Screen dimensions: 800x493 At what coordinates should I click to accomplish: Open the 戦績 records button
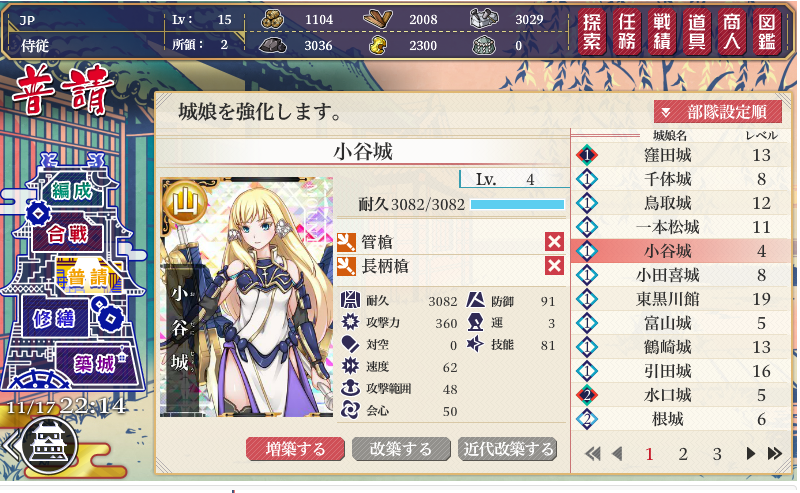[662, 32]
